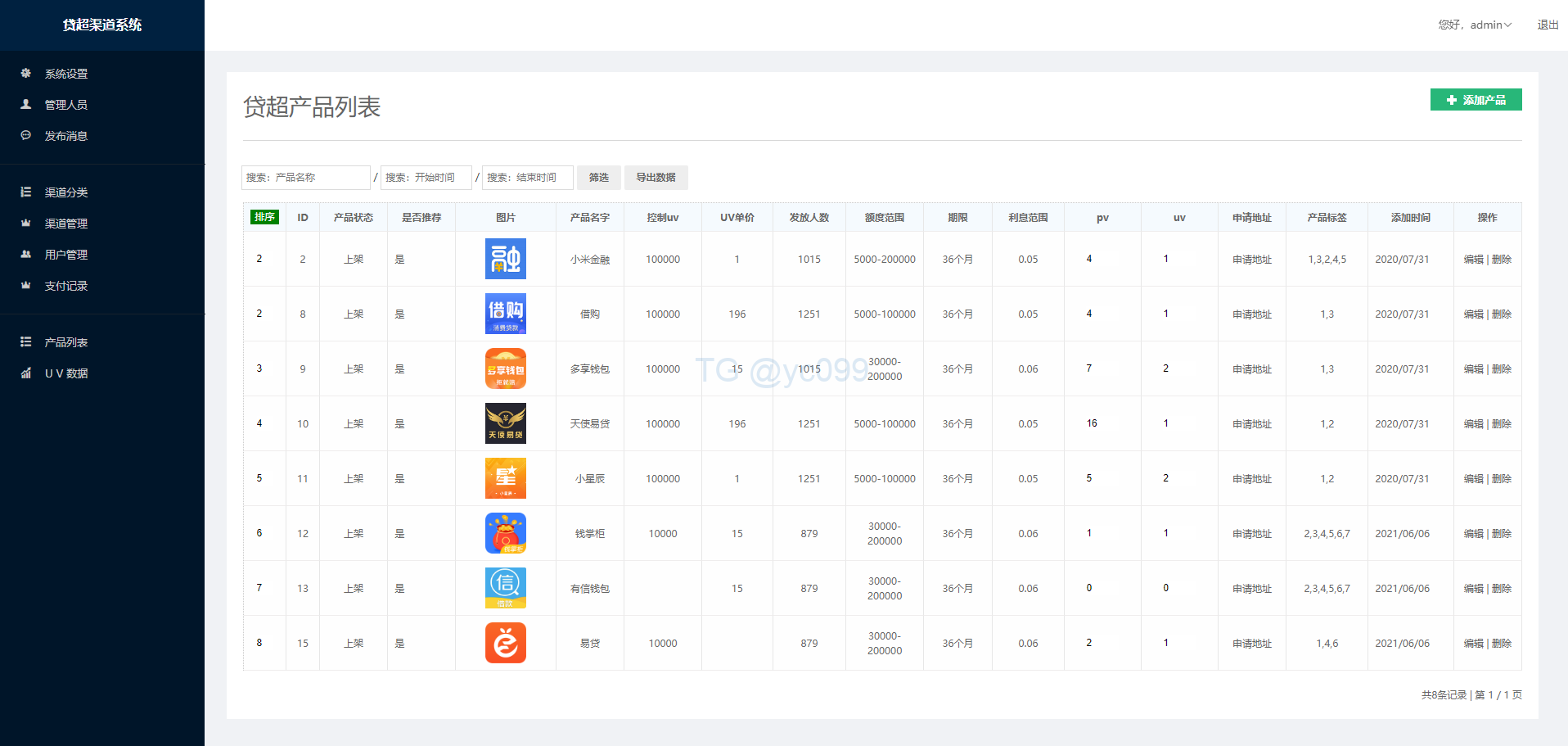Click the list icon beside 渠道分类

coord(26,192)
